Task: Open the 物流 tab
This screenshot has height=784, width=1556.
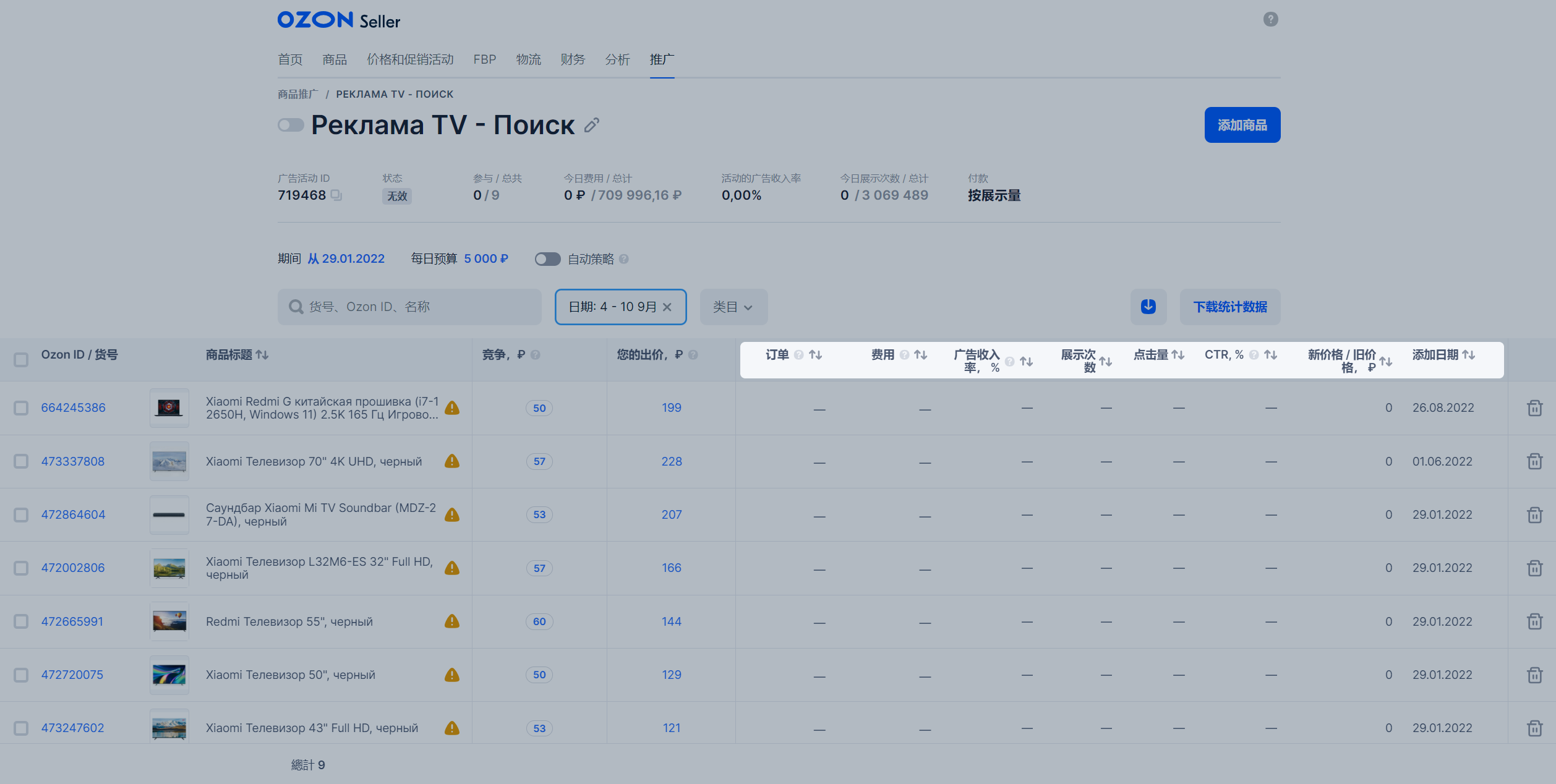Action: coord(529,59)
